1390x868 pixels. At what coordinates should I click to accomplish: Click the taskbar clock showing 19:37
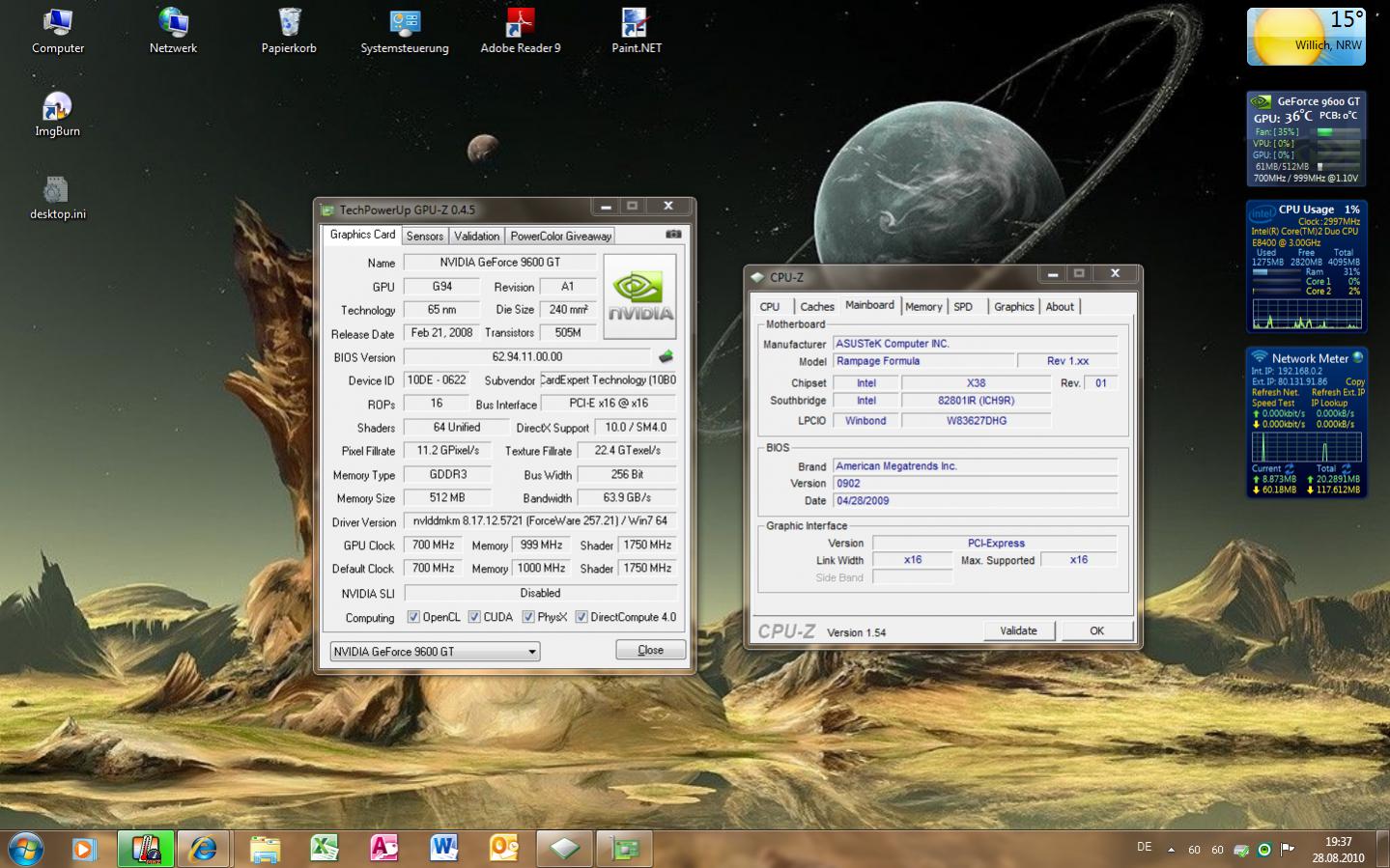coord(1338,850)
